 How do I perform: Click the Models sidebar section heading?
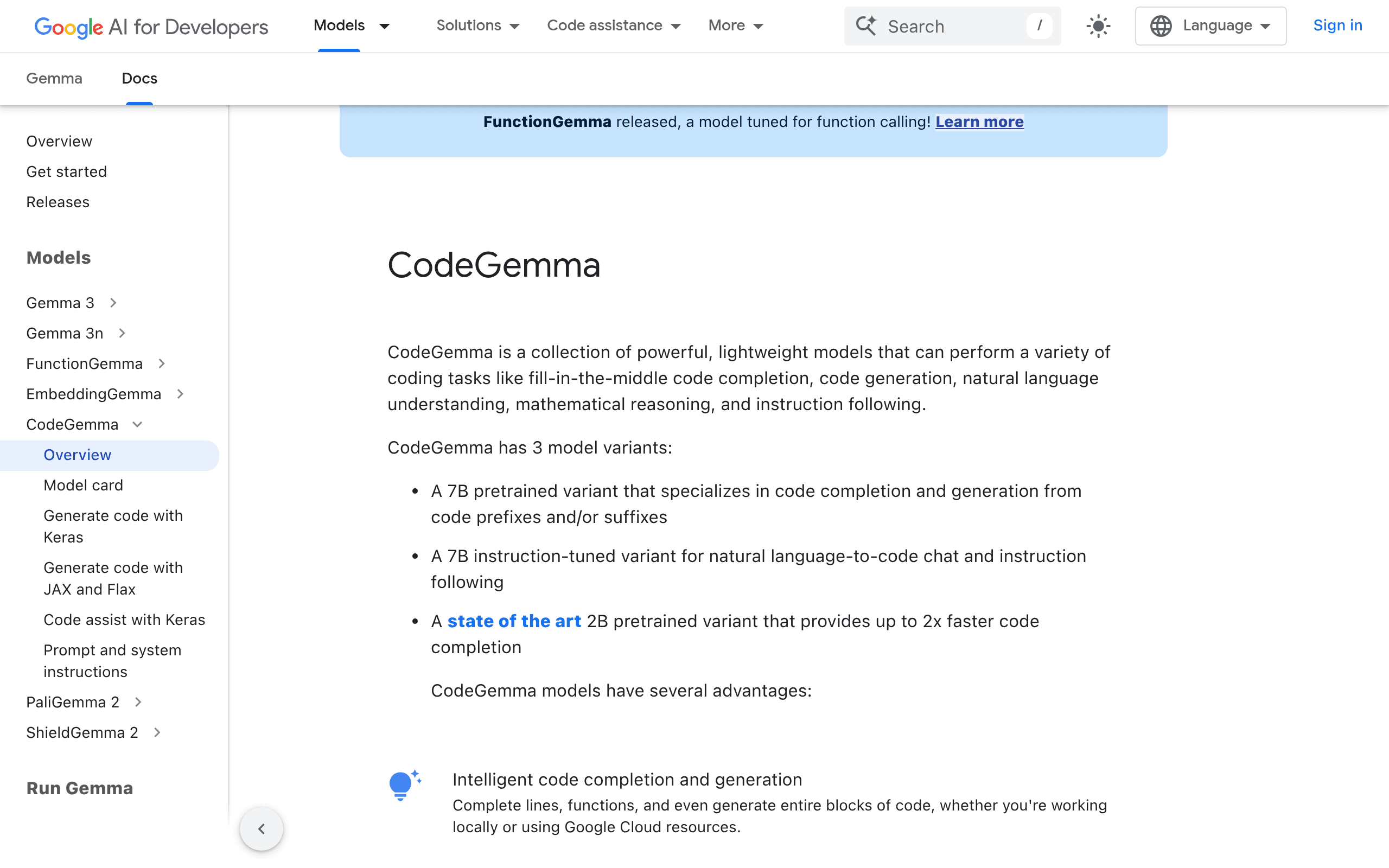(59, 258)
